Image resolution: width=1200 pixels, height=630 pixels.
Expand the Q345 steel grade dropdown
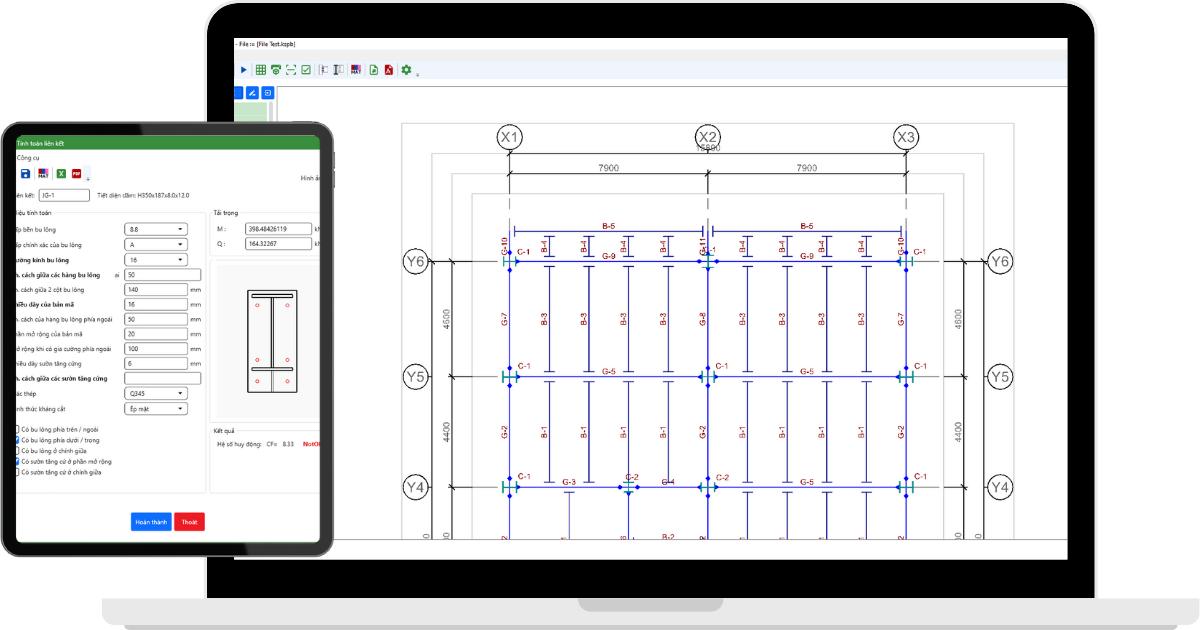pos(156,393)
